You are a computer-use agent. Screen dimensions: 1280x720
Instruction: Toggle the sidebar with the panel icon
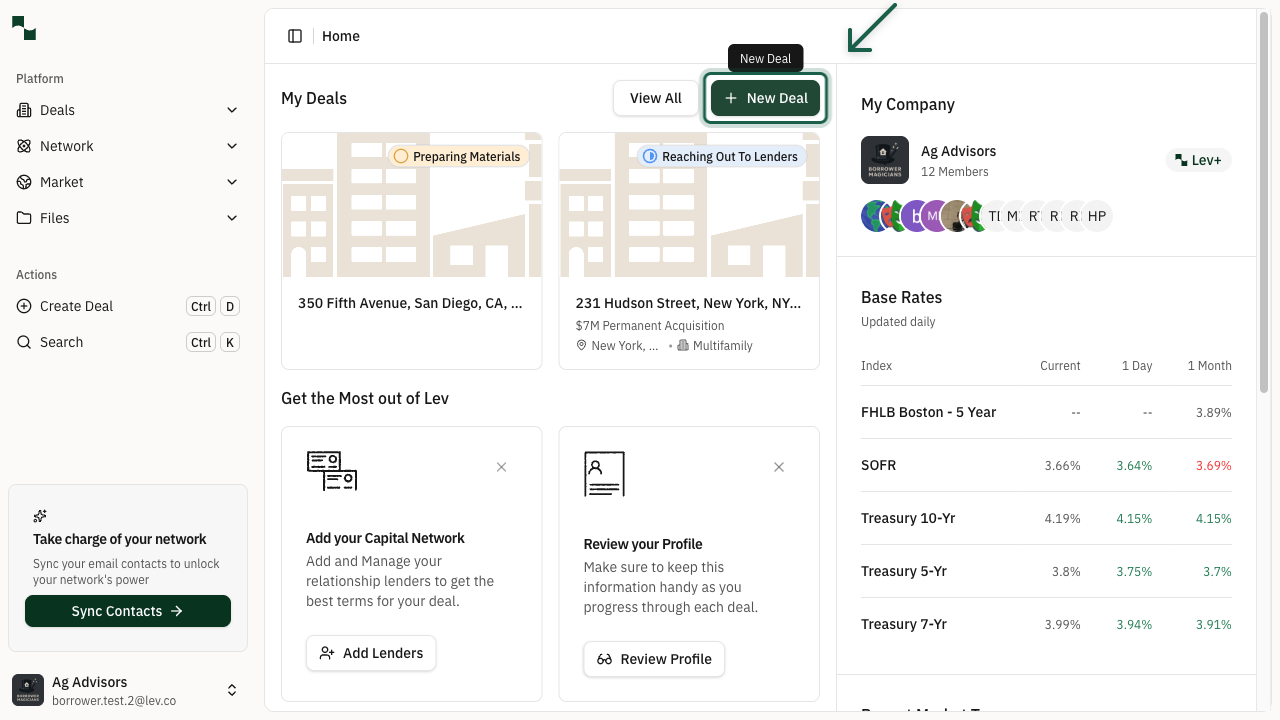(x=295, y=35)
